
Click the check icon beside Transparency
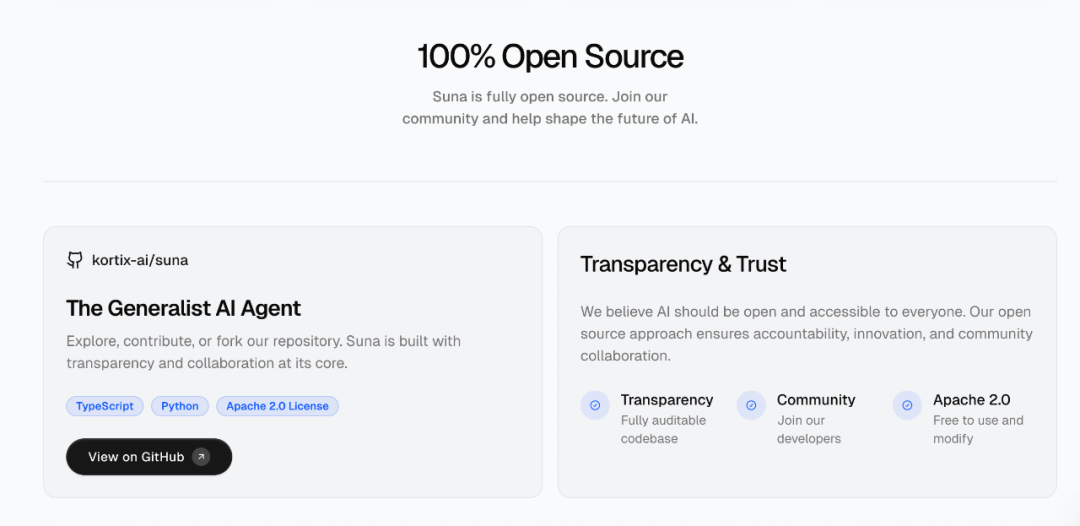(x=595, y=406)
